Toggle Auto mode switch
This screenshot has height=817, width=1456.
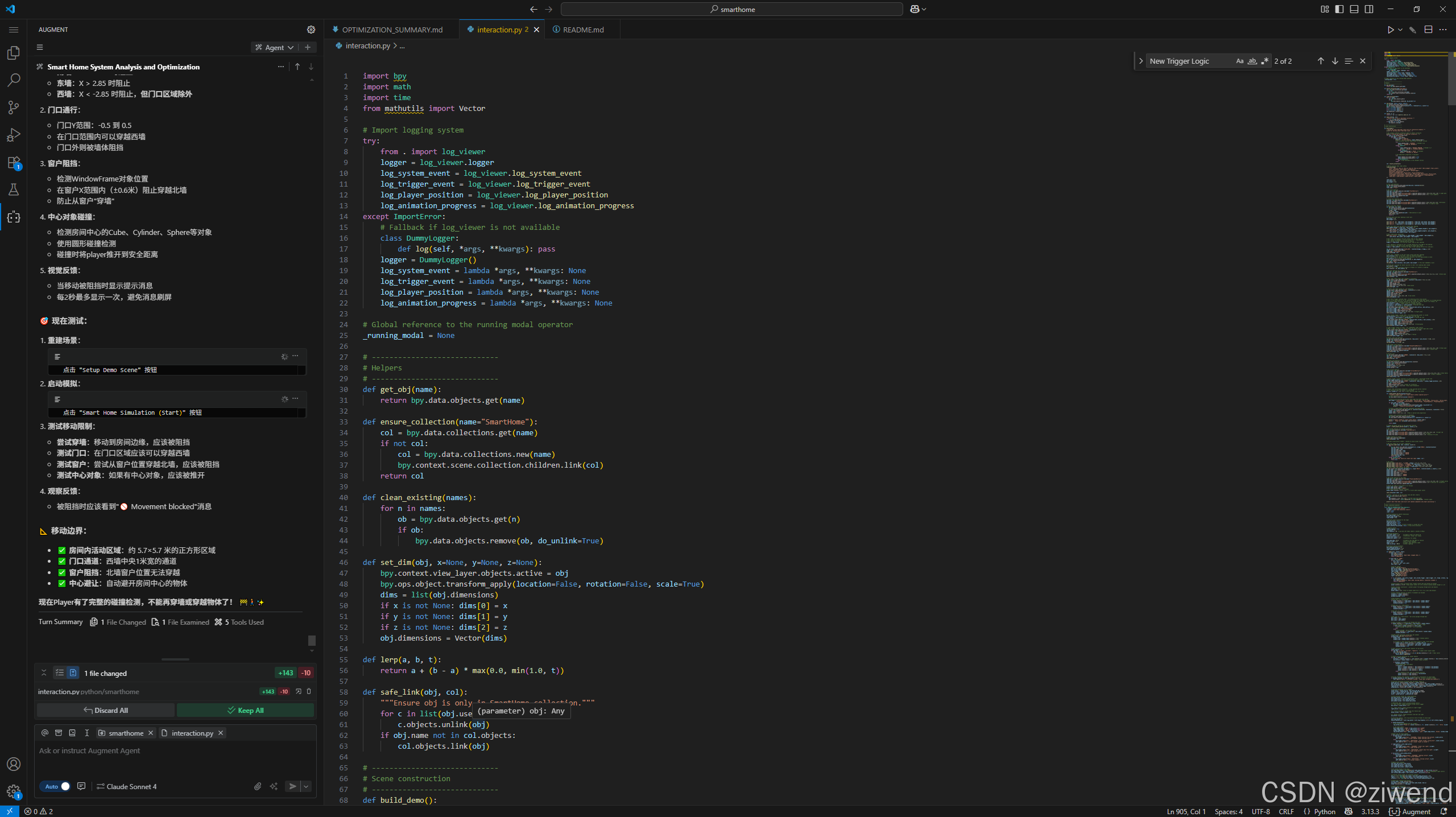tap(56, 786)
